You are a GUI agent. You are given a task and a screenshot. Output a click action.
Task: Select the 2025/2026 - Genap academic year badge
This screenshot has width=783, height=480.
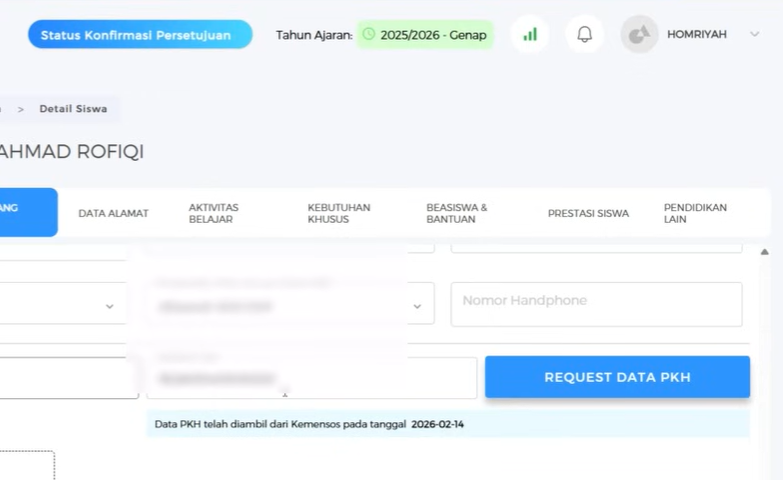coord(425,34)
